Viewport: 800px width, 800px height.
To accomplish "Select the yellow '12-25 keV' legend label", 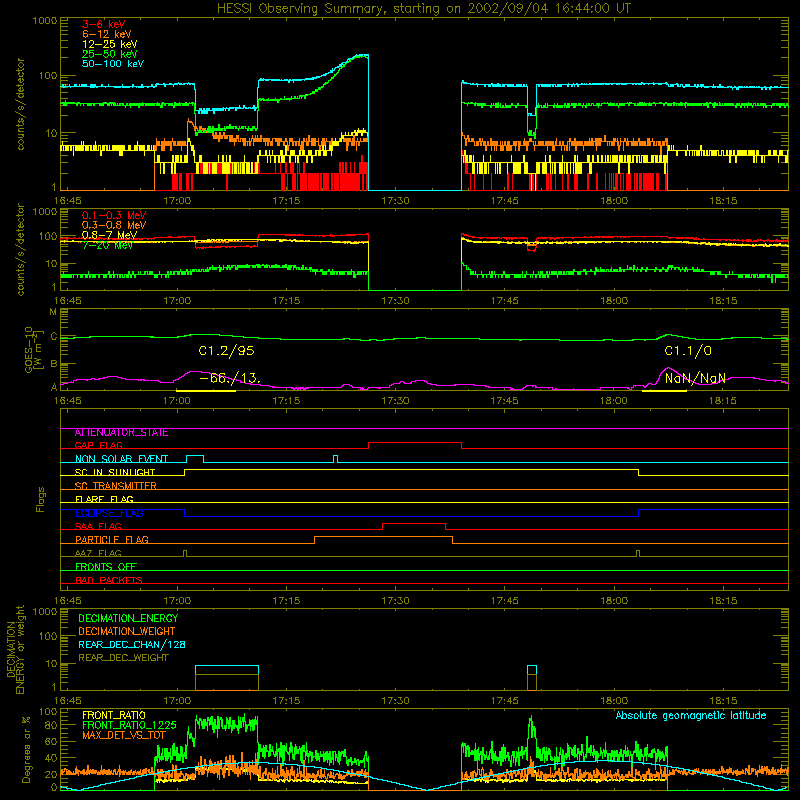I will pos(110,44).
